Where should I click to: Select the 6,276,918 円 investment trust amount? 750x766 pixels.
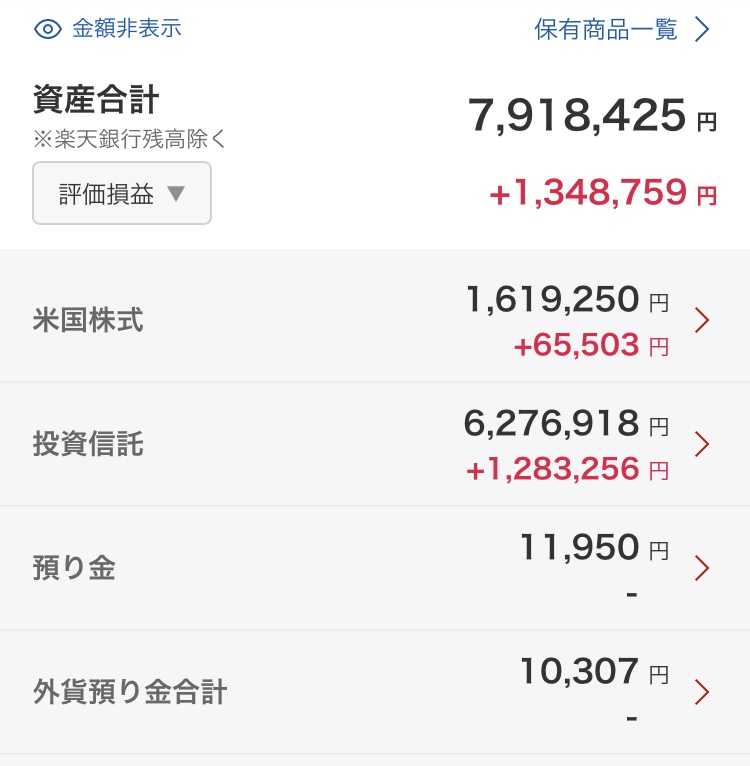566,423
